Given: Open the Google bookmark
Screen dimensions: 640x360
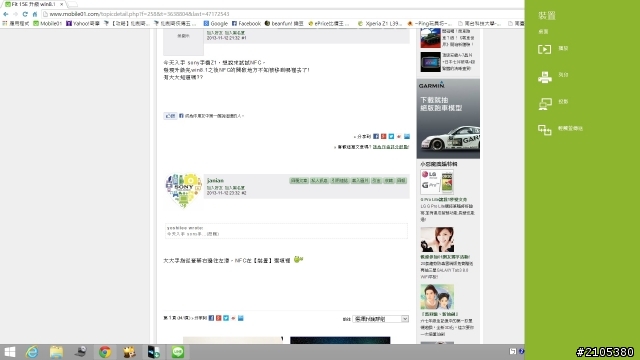Looking at the screenshot, I should click(216, 24).
